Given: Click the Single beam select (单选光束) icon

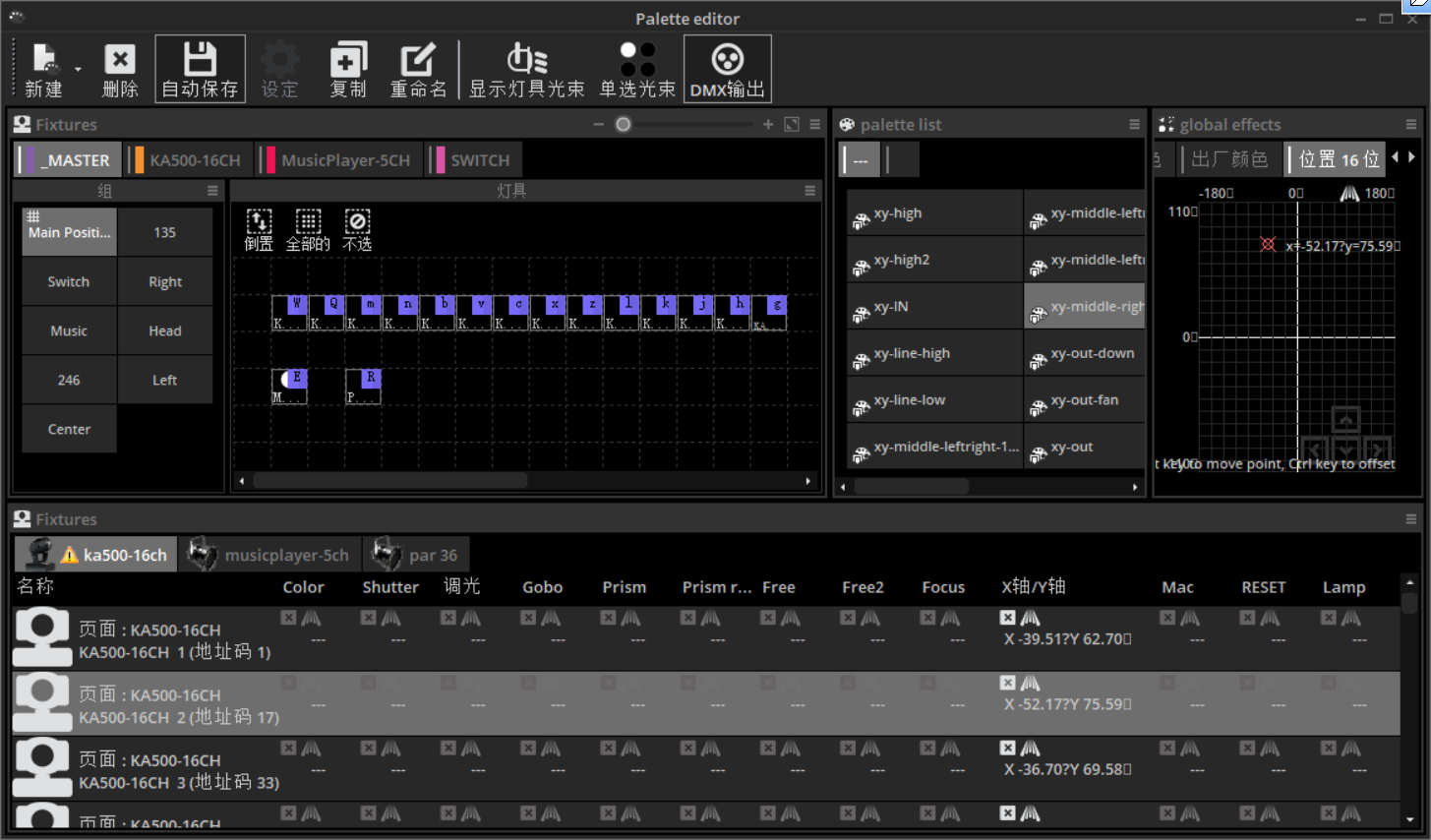Looking at the screenshot, I should [x=637, y=69].
